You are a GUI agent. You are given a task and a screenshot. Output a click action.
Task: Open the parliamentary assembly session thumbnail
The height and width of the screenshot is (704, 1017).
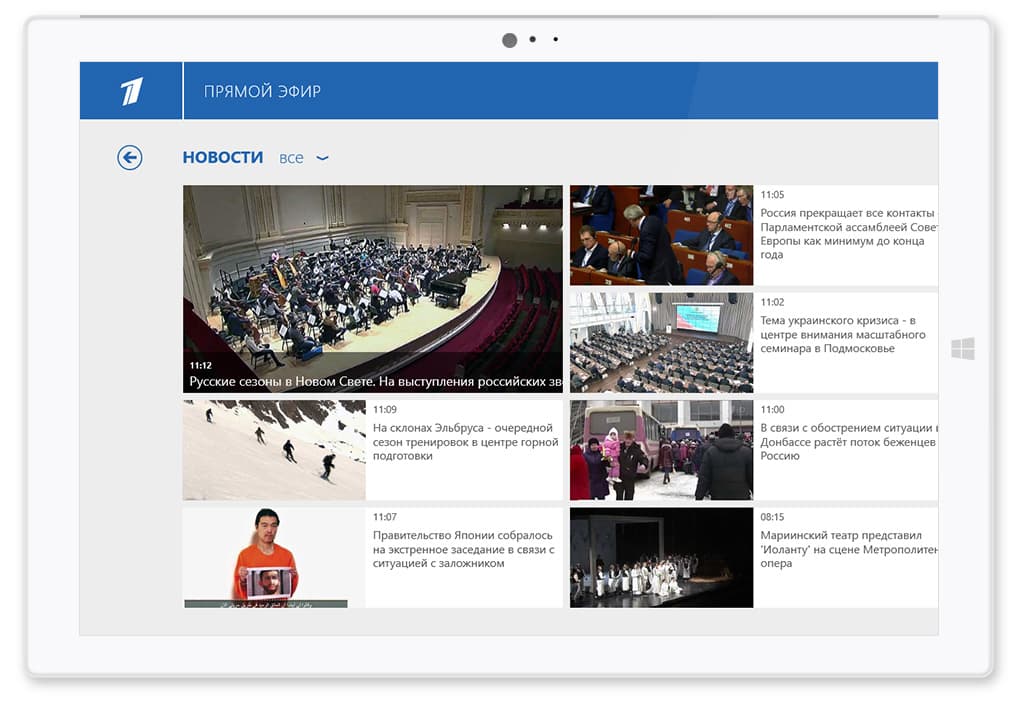pyautogui.click(x=661, y=235)
